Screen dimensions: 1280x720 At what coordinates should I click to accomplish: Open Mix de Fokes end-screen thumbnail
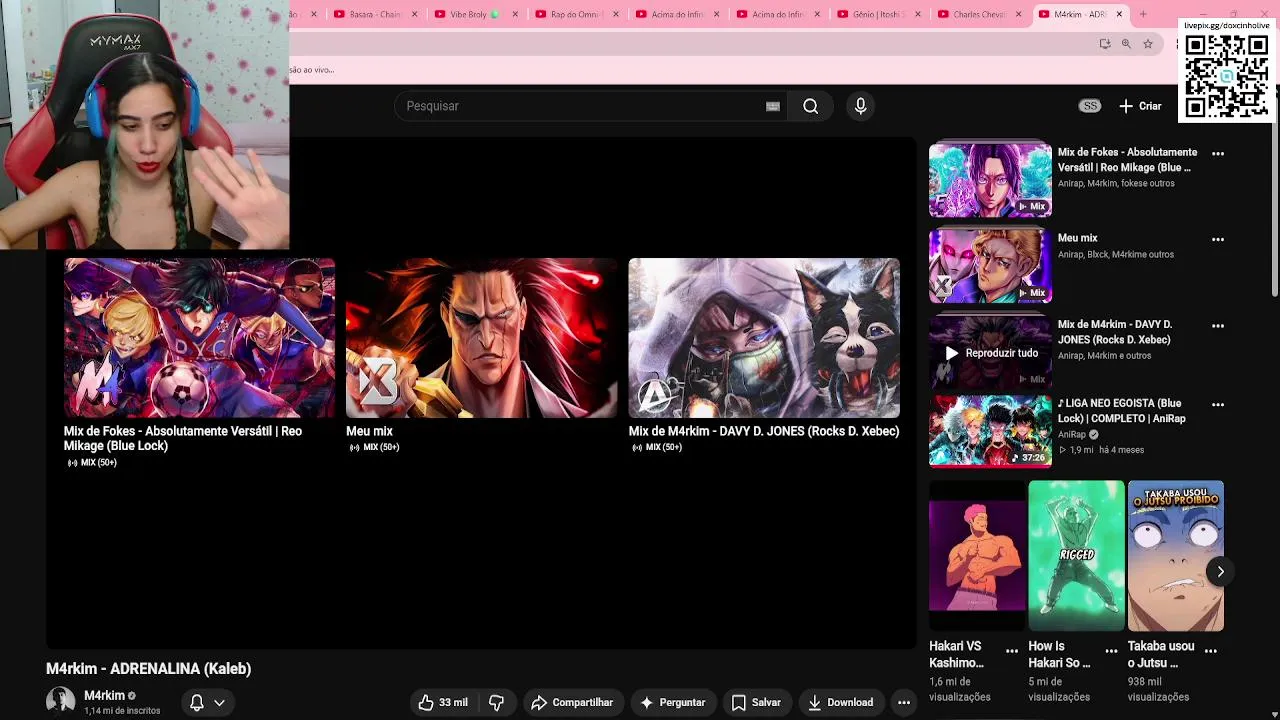tap(200, 338)
